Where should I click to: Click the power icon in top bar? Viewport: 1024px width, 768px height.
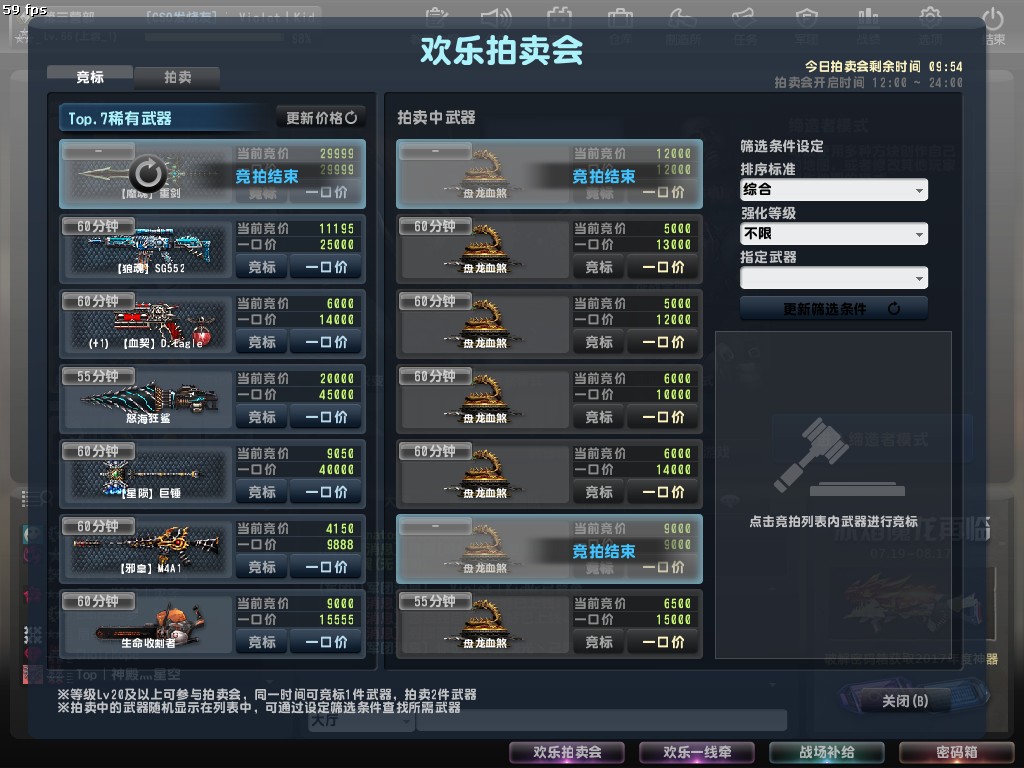point(992,18)
